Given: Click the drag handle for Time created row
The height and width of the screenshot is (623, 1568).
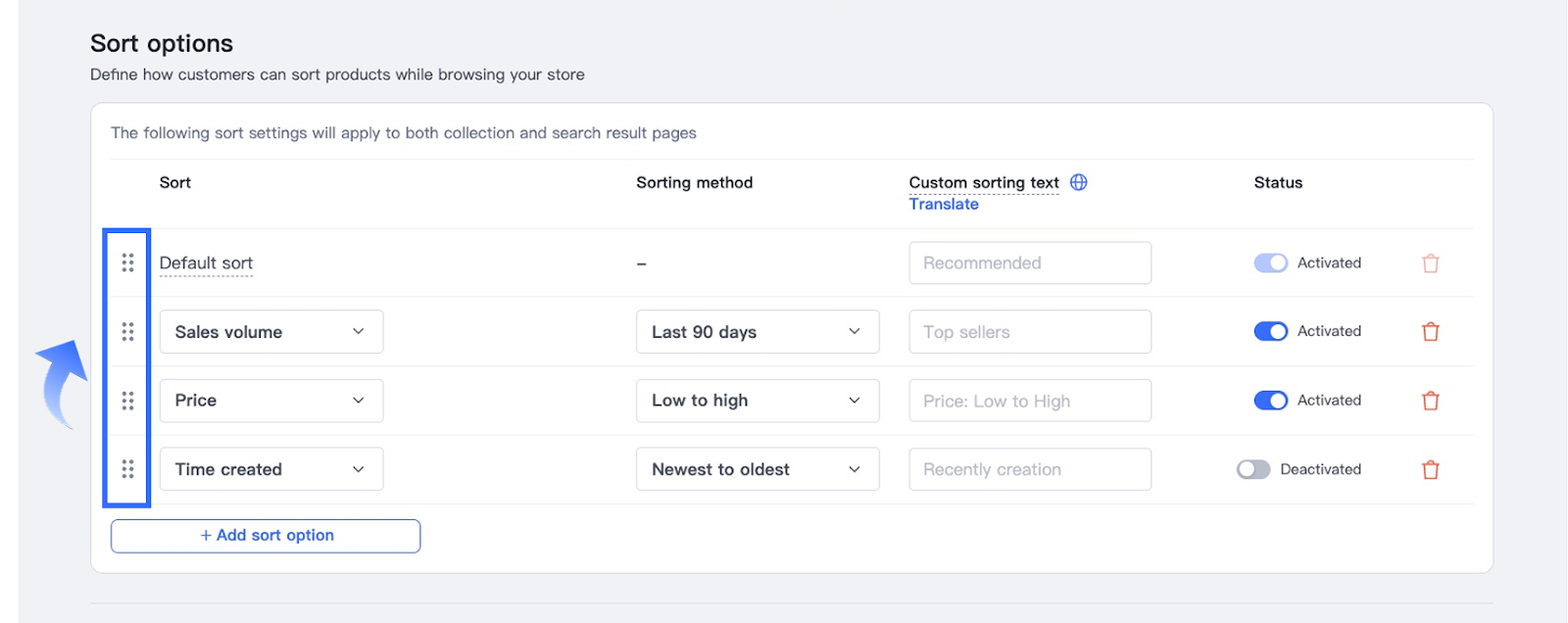Looking at the screenshot, I should (x=127, y=469).
